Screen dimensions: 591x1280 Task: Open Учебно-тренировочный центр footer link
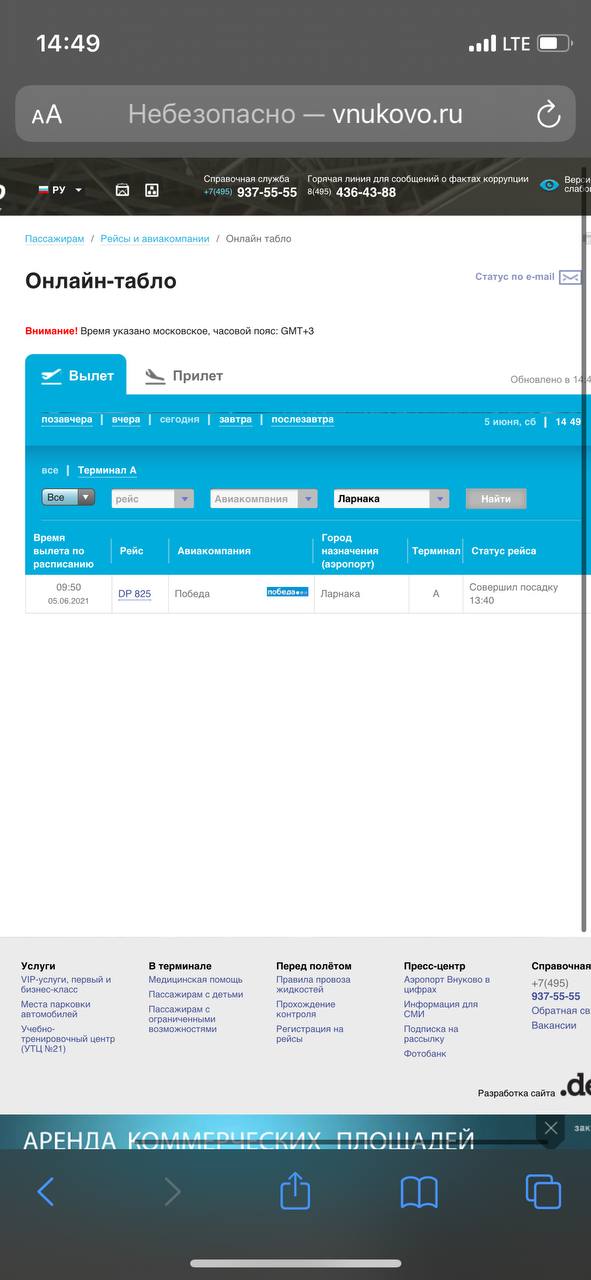[x=67, y=1039]
